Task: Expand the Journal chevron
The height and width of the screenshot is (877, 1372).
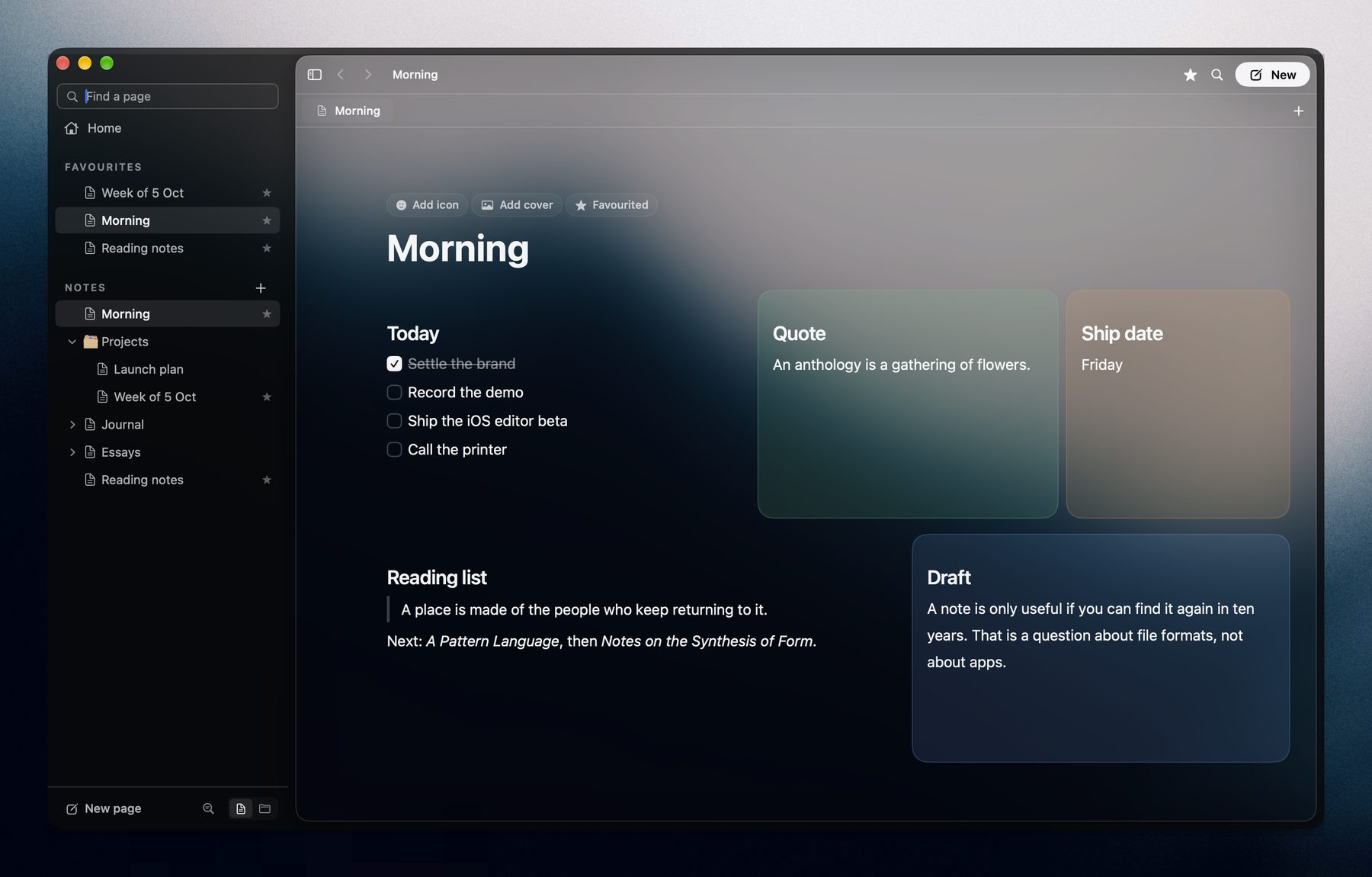Action: click(x=72, y=425)
